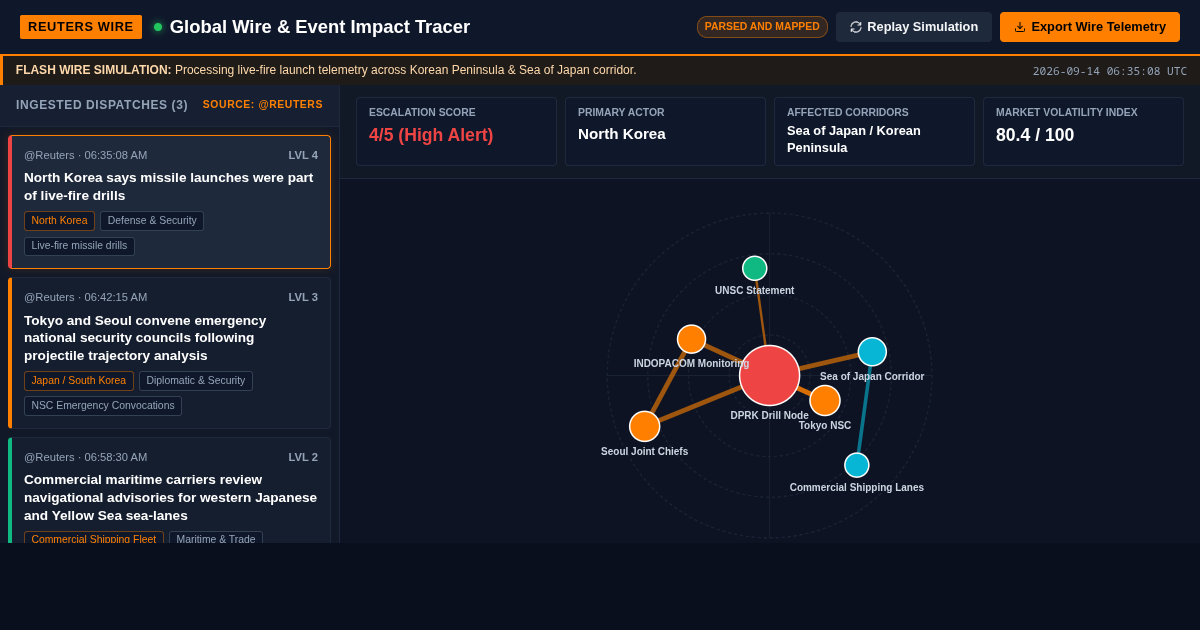Click the Global Wire & Event Impact Tracer title

(320, 27)
